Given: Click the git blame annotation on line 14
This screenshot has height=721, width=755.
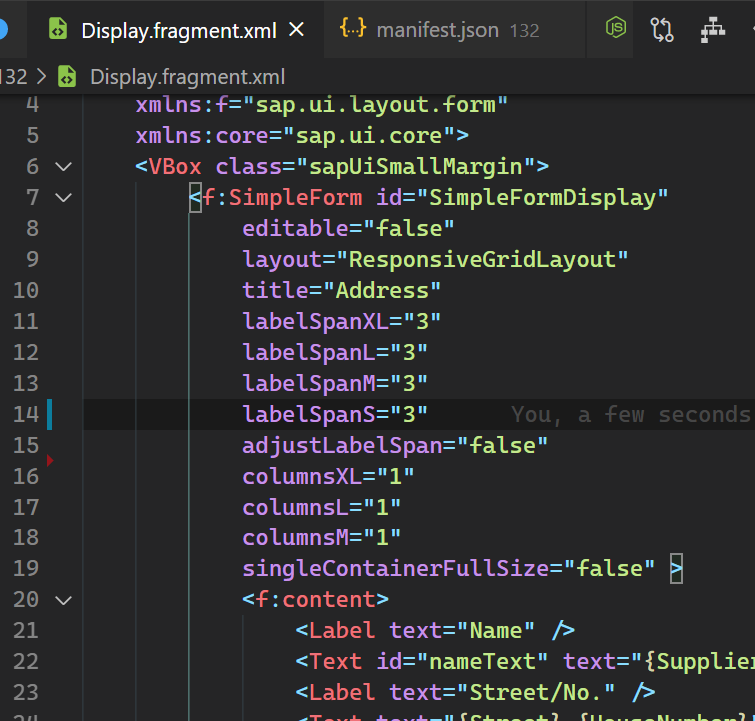Looking at the screenshot, I should (632, 415).
